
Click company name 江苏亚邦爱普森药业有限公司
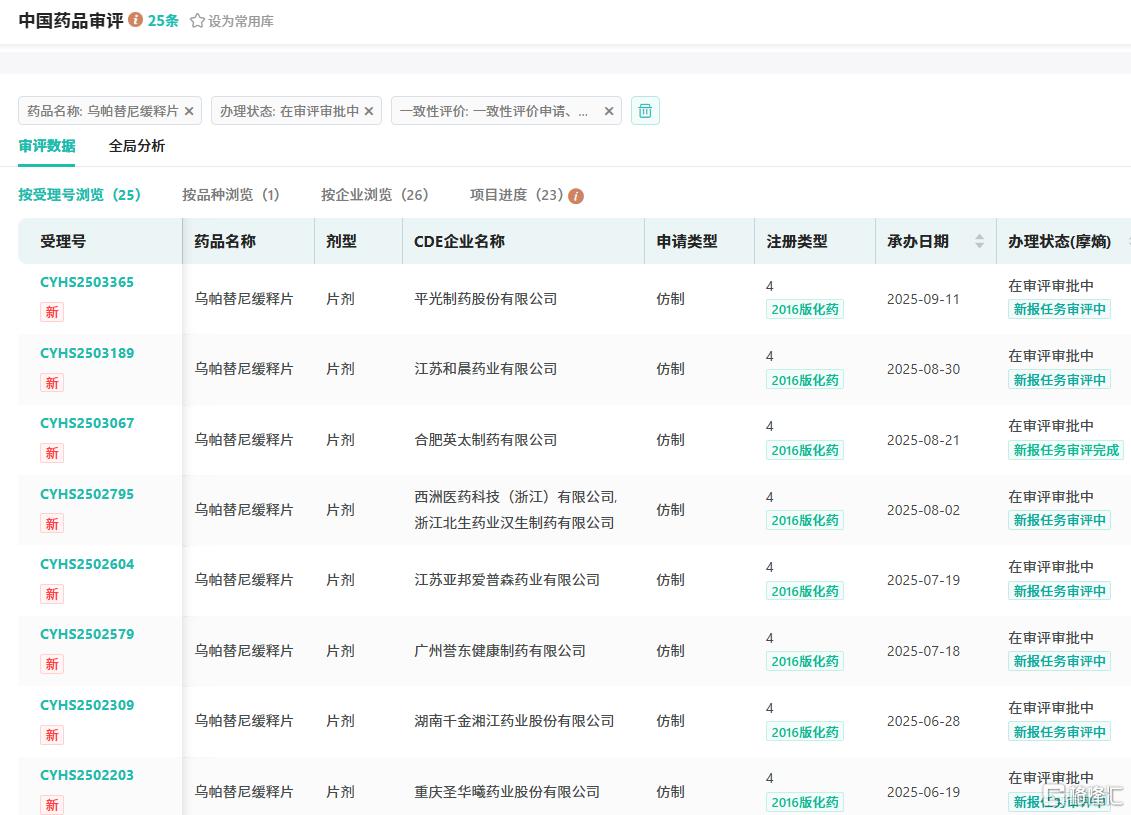coord(507,580)
